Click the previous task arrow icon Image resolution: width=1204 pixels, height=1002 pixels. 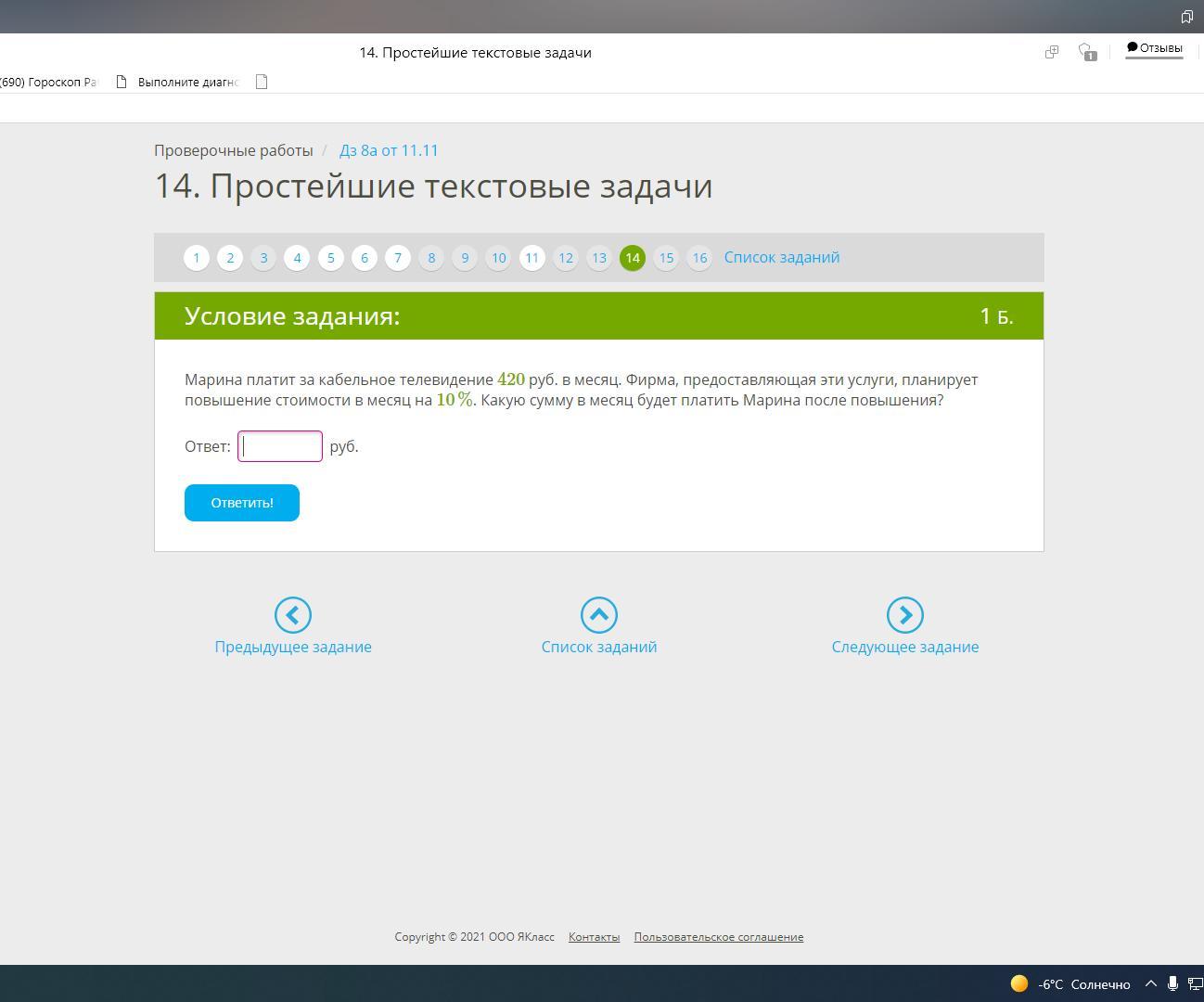click(x=293, y=615)
